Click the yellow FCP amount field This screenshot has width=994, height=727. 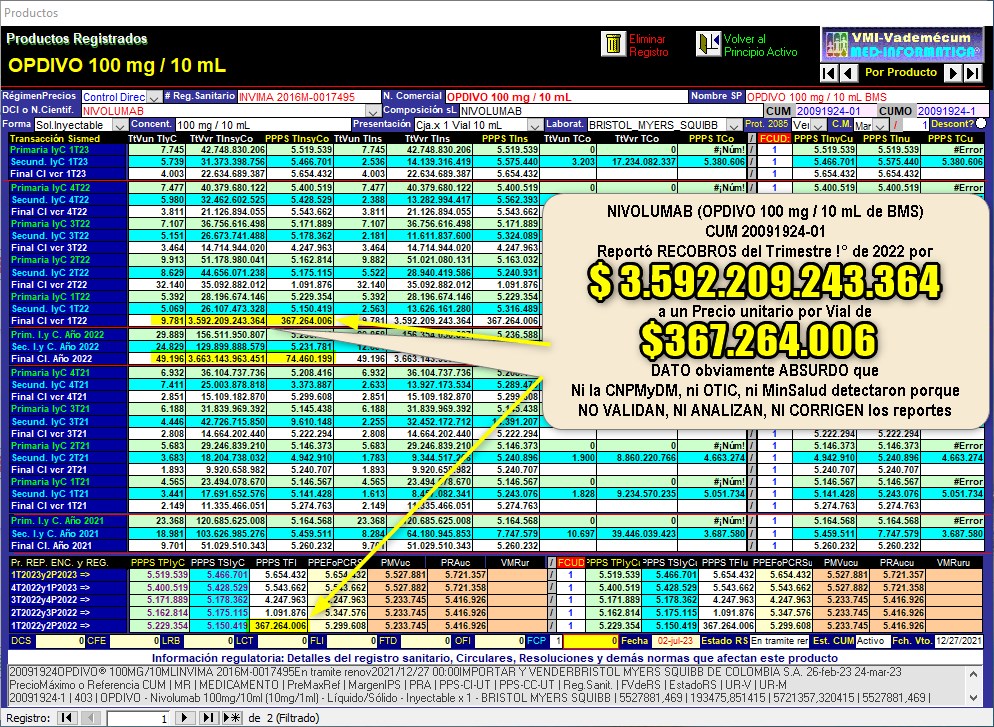591,641
